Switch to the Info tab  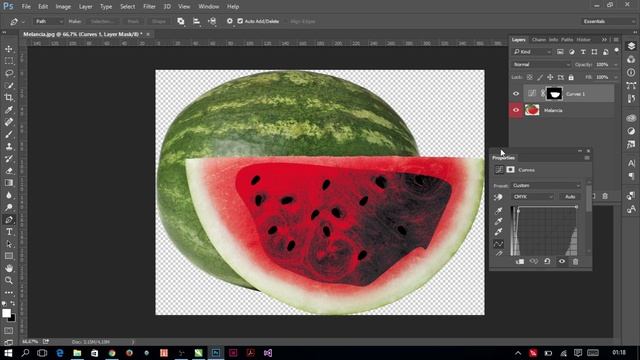(x=553, y=40)
